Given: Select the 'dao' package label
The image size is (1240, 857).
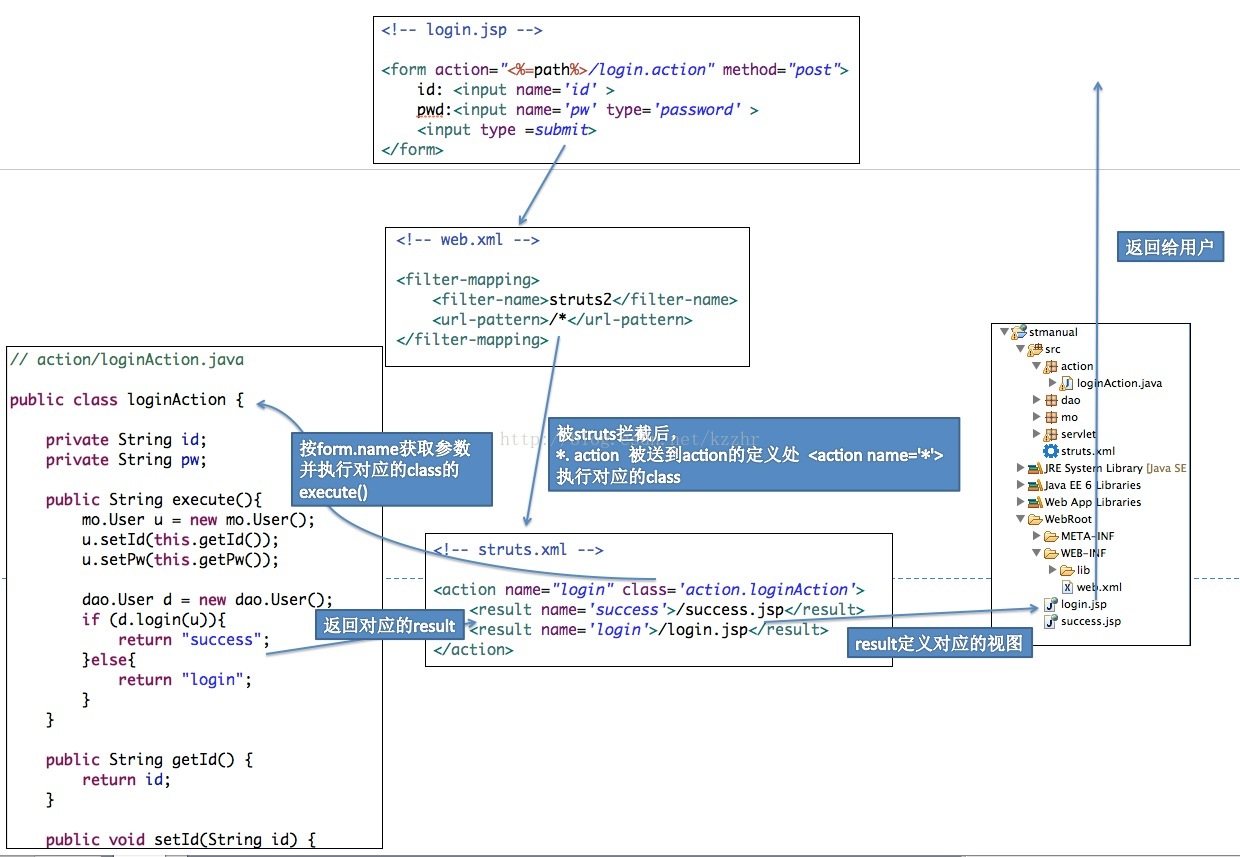Looking at the screenshot, I should click(1070, 400).
